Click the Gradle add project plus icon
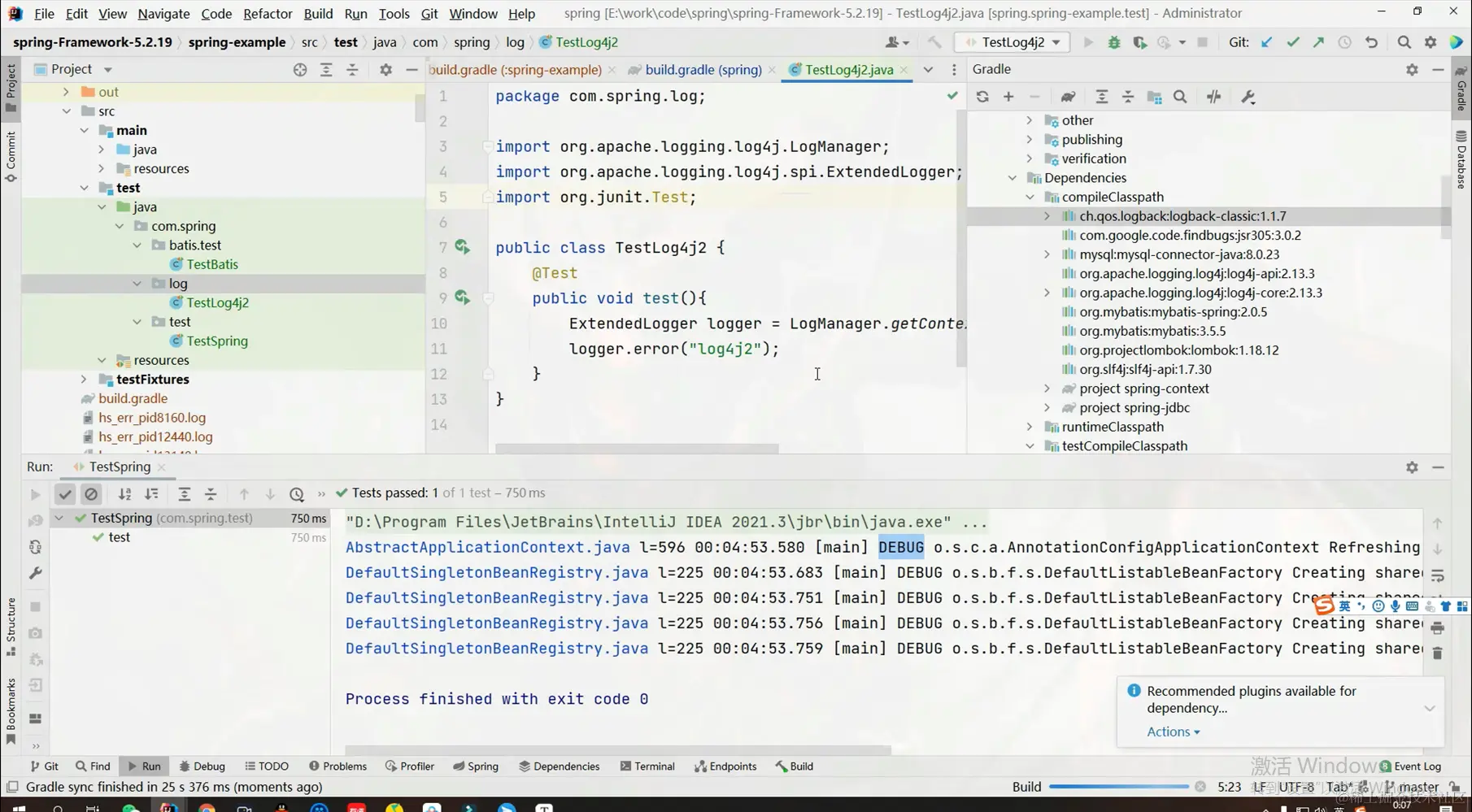The image size is (1472, 812). pos(1008,97)
